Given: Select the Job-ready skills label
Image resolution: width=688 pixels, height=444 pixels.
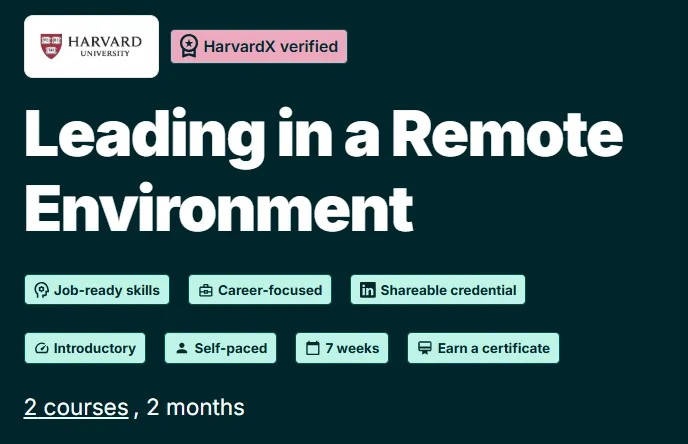Looking at the screenshot, I should coord(107,290).
